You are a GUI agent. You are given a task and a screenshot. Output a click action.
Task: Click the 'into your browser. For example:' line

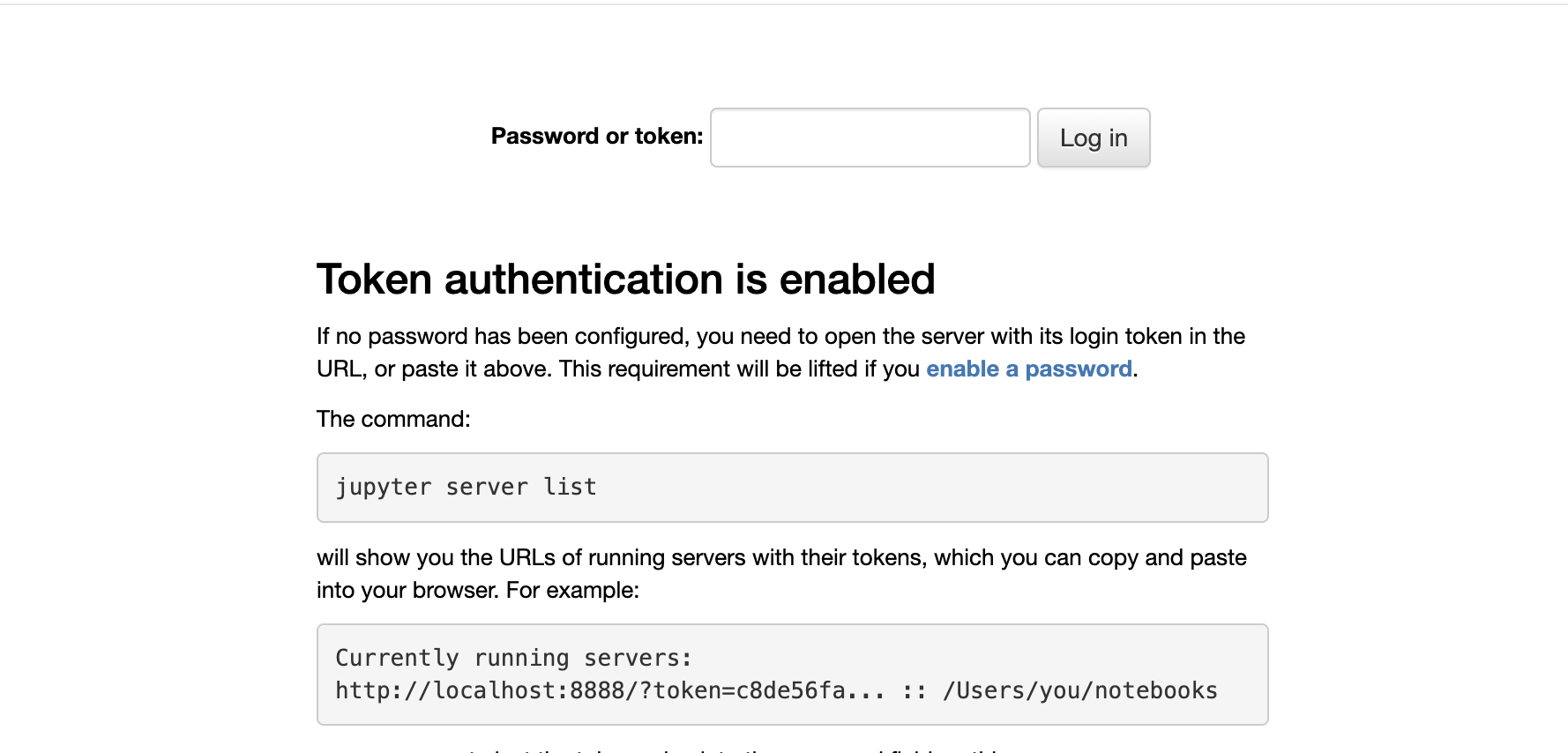tap(478, 590)
